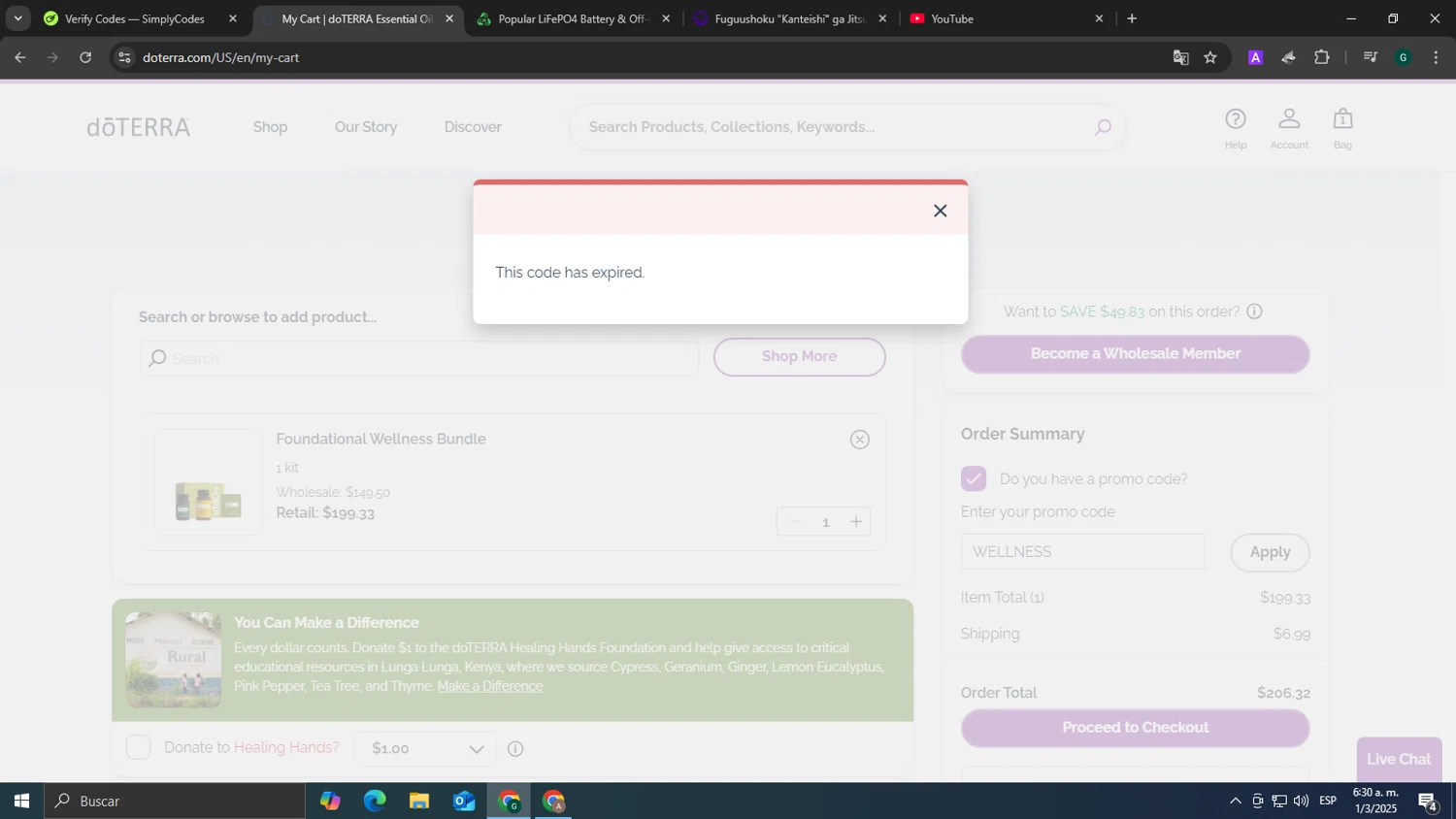
Task: Open the media controls icon
Action: (1370, 57)
